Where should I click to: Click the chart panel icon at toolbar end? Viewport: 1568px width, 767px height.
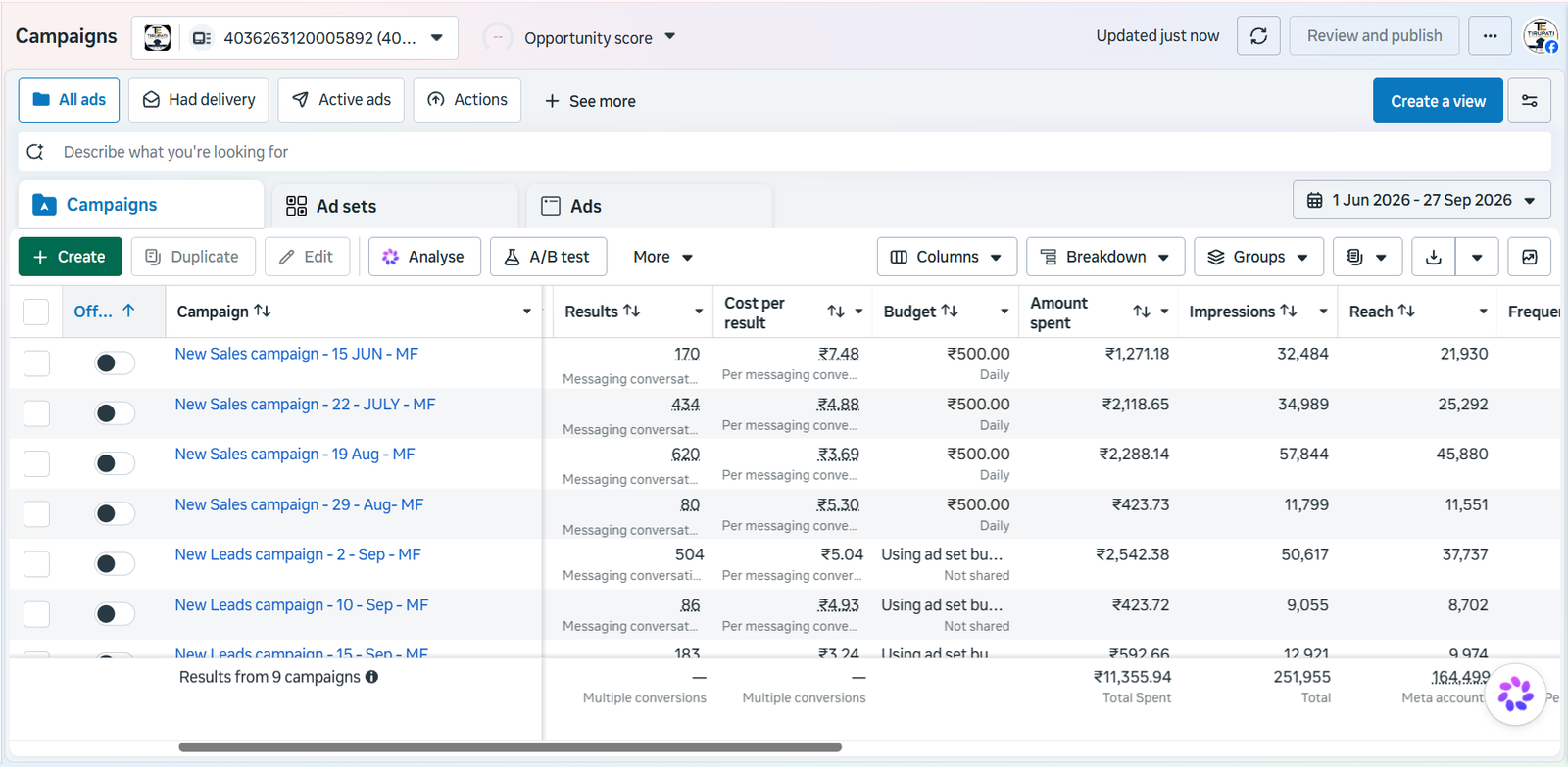[1529, 257]
